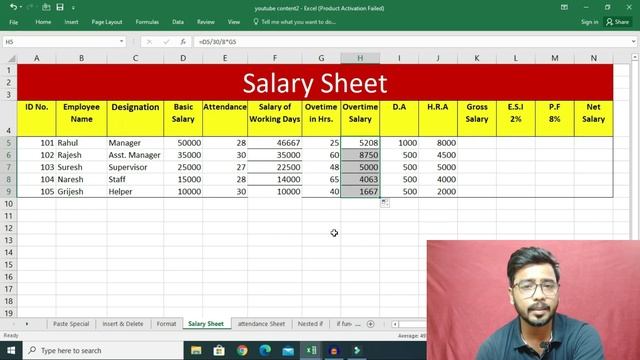Click the Undo arrow in Quick Access Toolbar
The image size is (640, 360).
pos(13,7)
